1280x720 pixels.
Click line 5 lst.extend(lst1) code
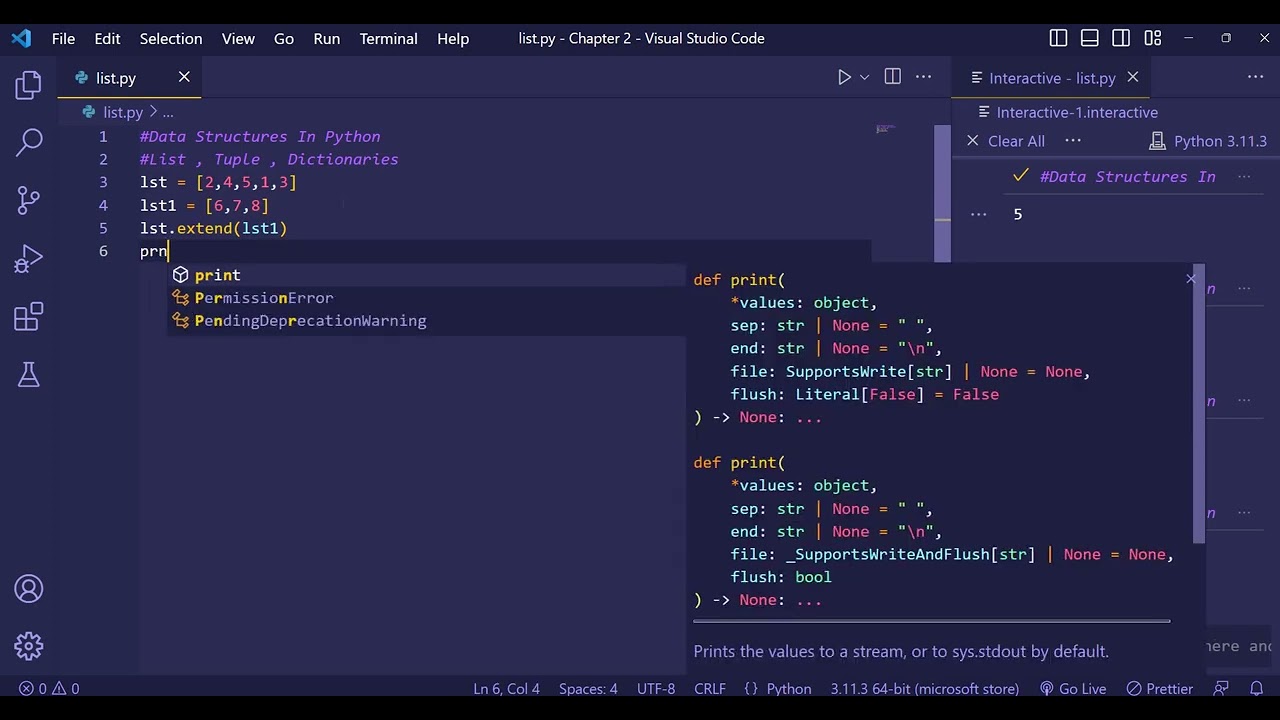[x=214, y=228]
